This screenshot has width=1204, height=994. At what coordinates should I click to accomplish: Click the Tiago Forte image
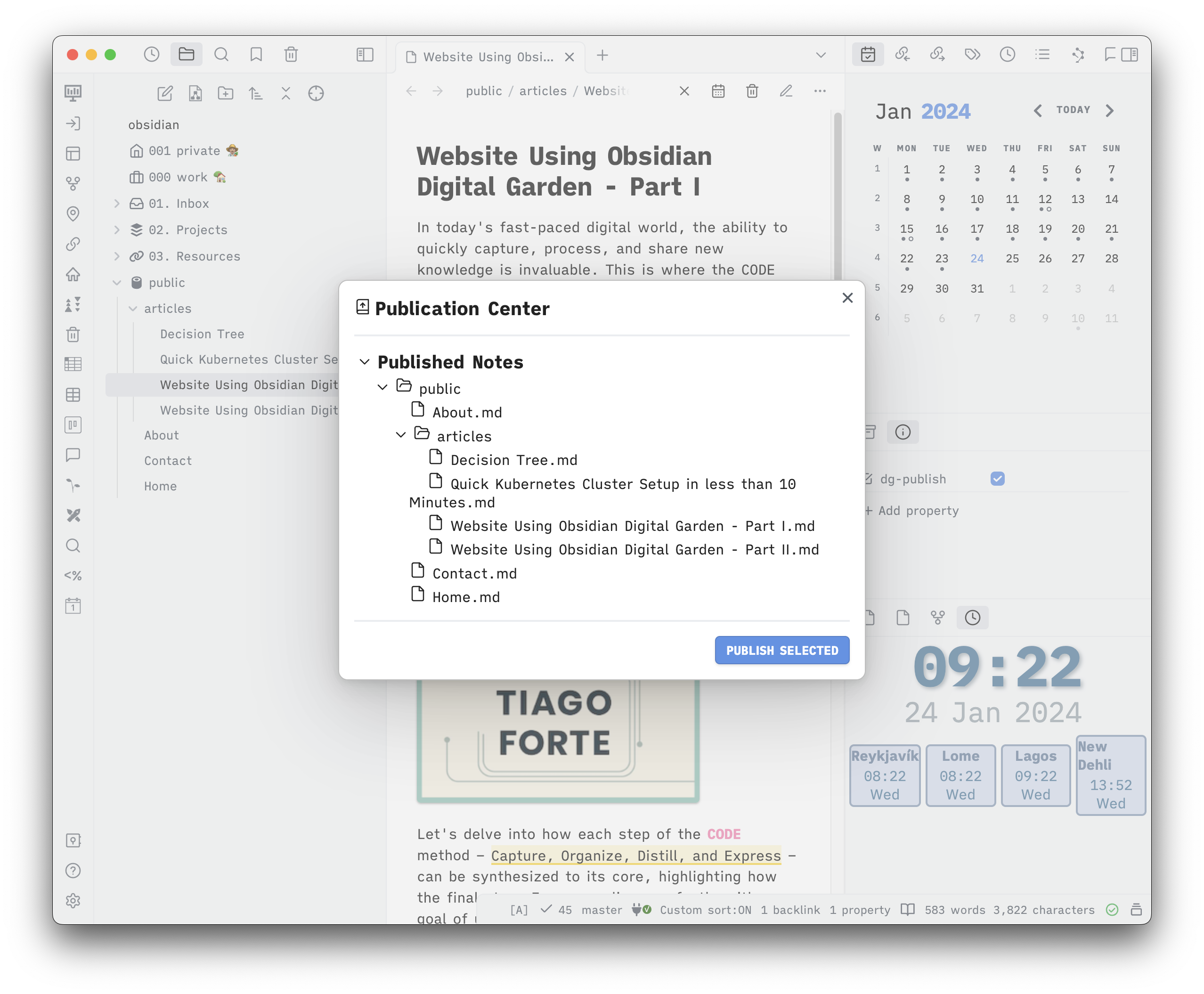point(558,741)
